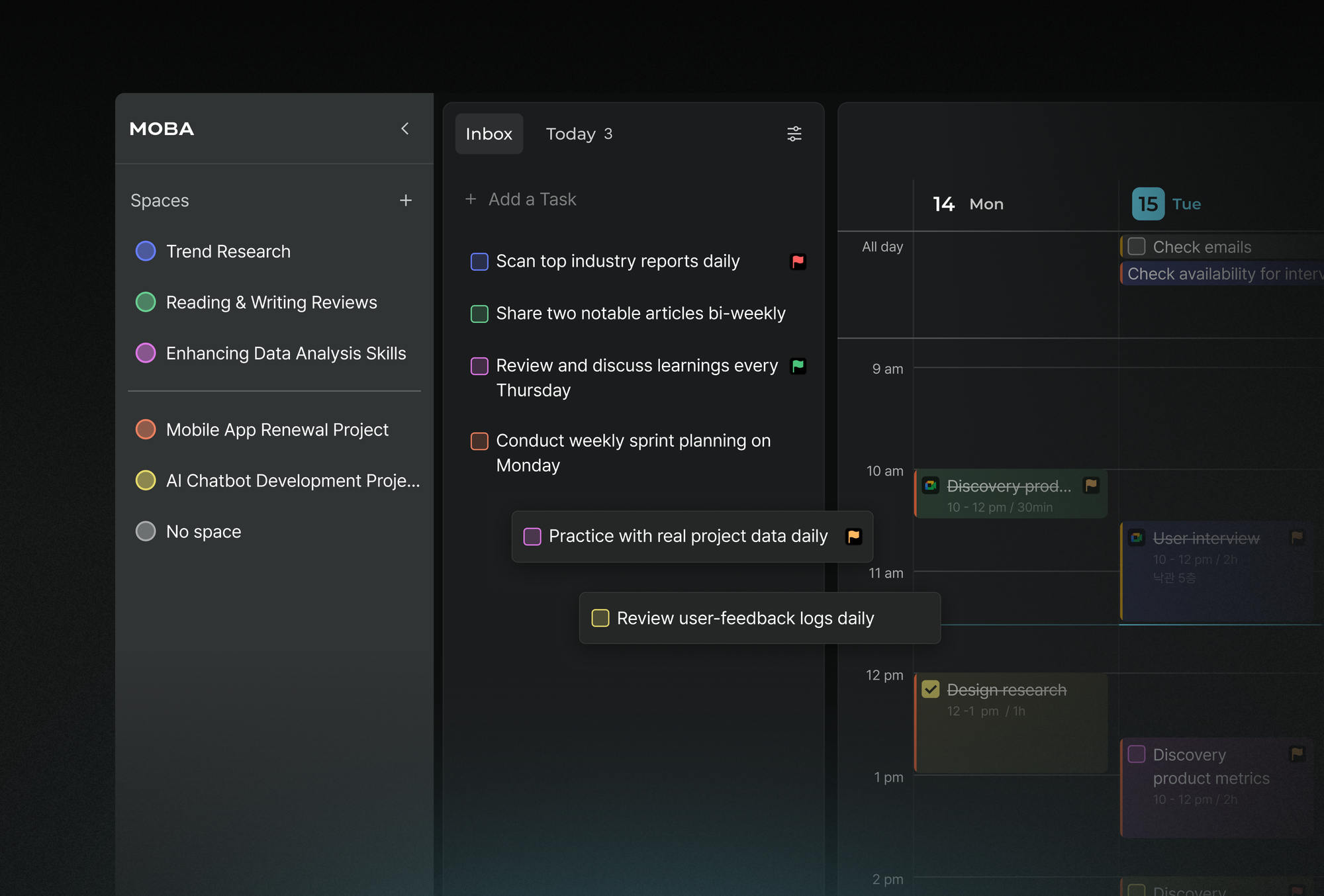Click the Google Meet icon on Discovery prod event
This screenshot has width=1324, height=896.
931,486
